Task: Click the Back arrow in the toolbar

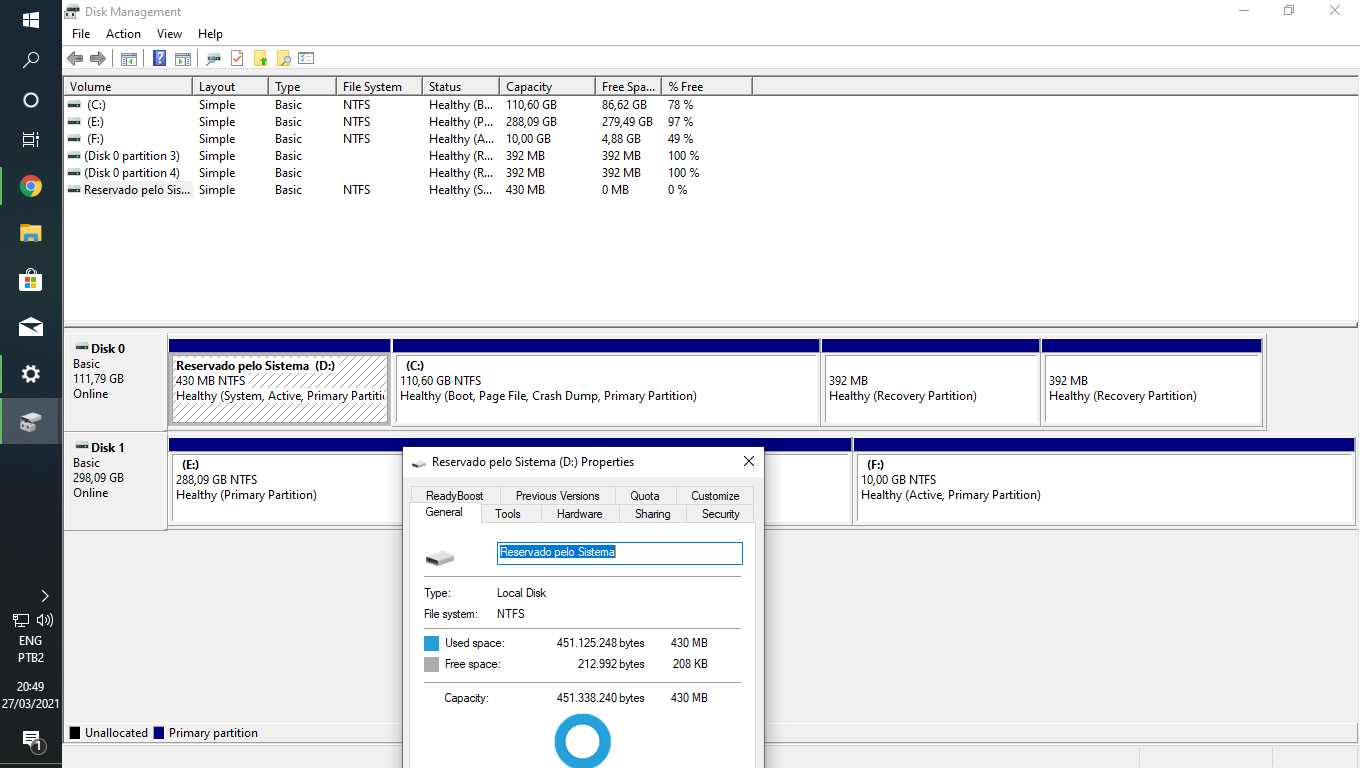Action: pyautogui.click(x=75, y=59)
